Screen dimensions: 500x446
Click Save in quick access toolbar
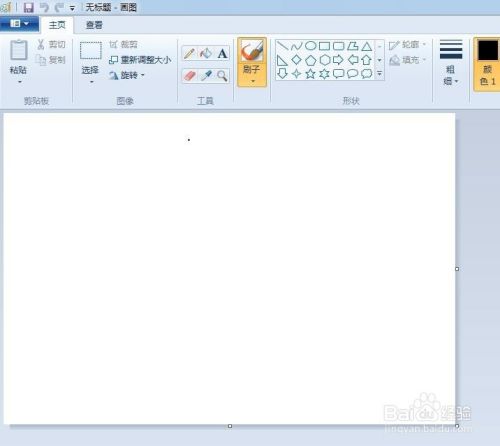29,7
